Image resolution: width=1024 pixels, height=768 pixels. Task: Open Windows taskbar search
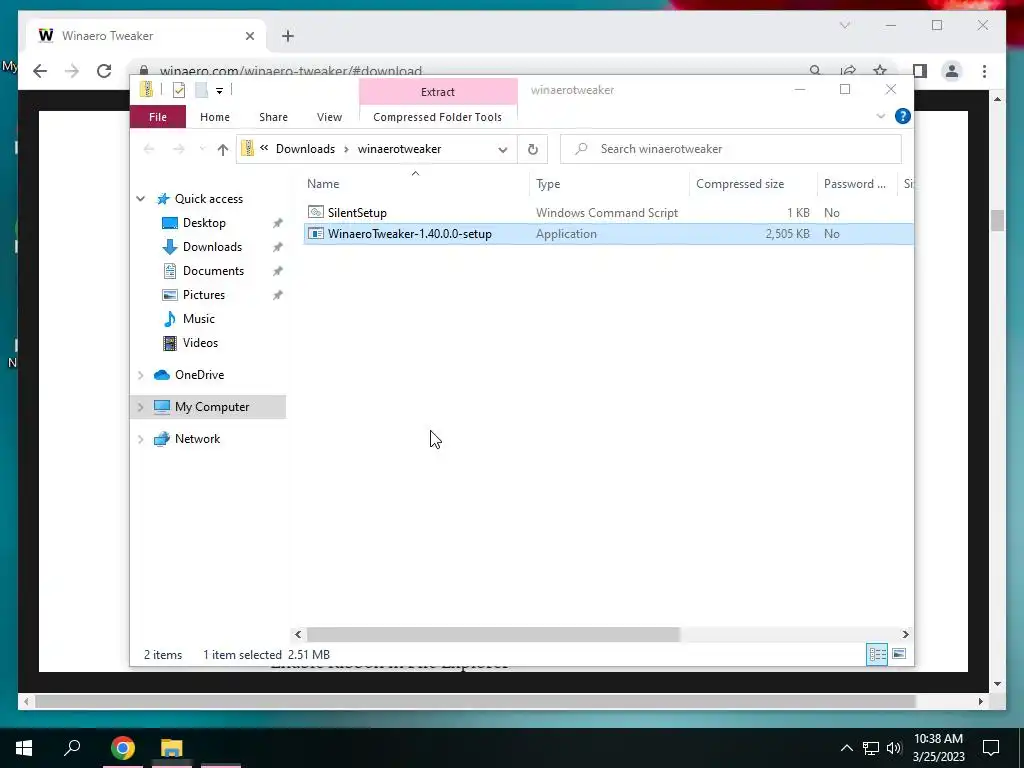point(72,748)
